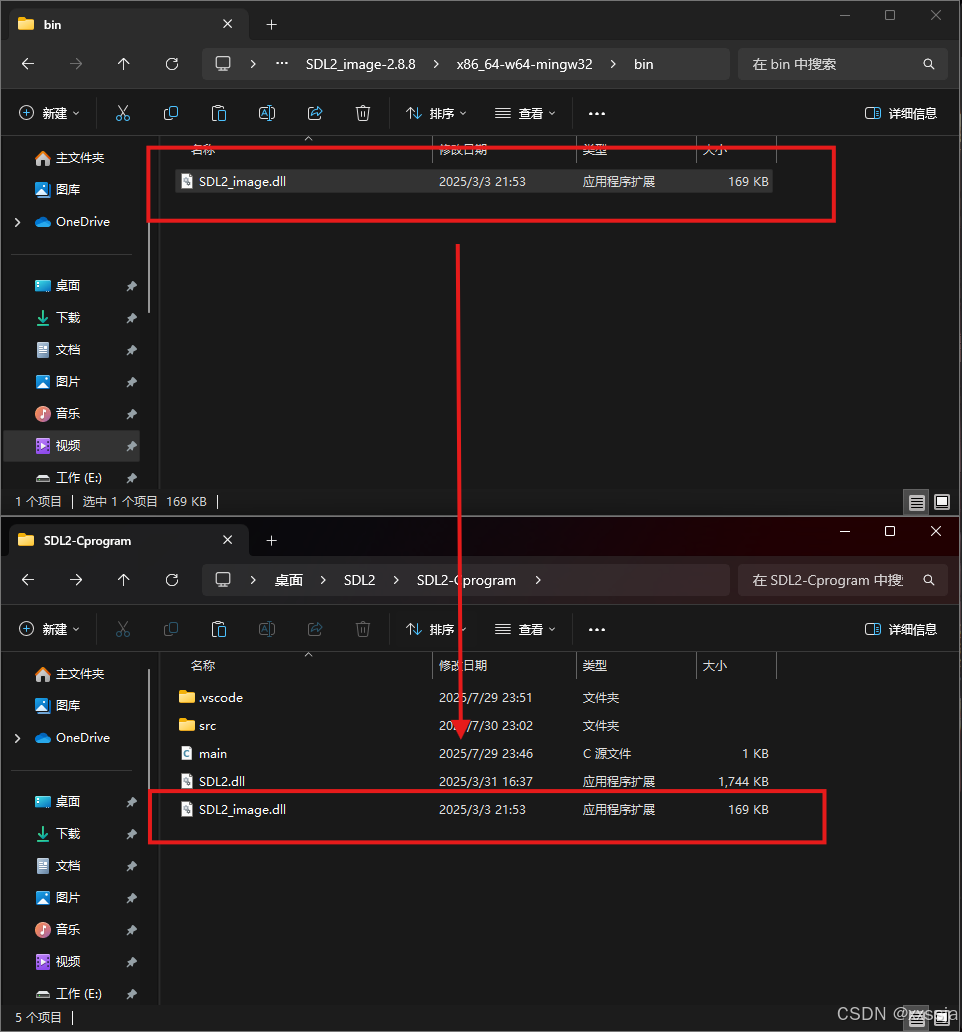The height and width of the screenshot is (1032, 962).
Task: Click the Copy icon in the bin window
Action: (x=170, y=112)
